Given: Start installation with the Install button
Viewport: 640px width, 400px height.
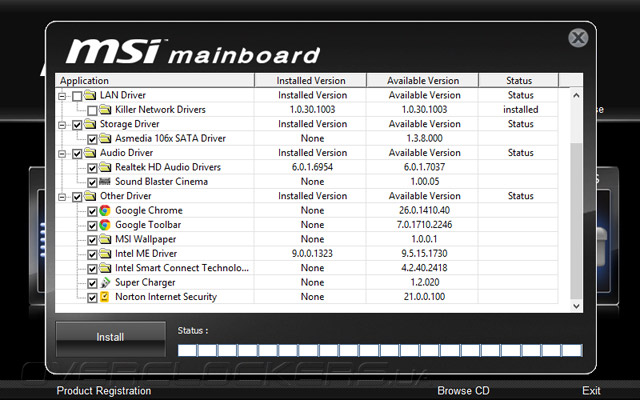Looking at the screenshot, I should coord(111,338).
